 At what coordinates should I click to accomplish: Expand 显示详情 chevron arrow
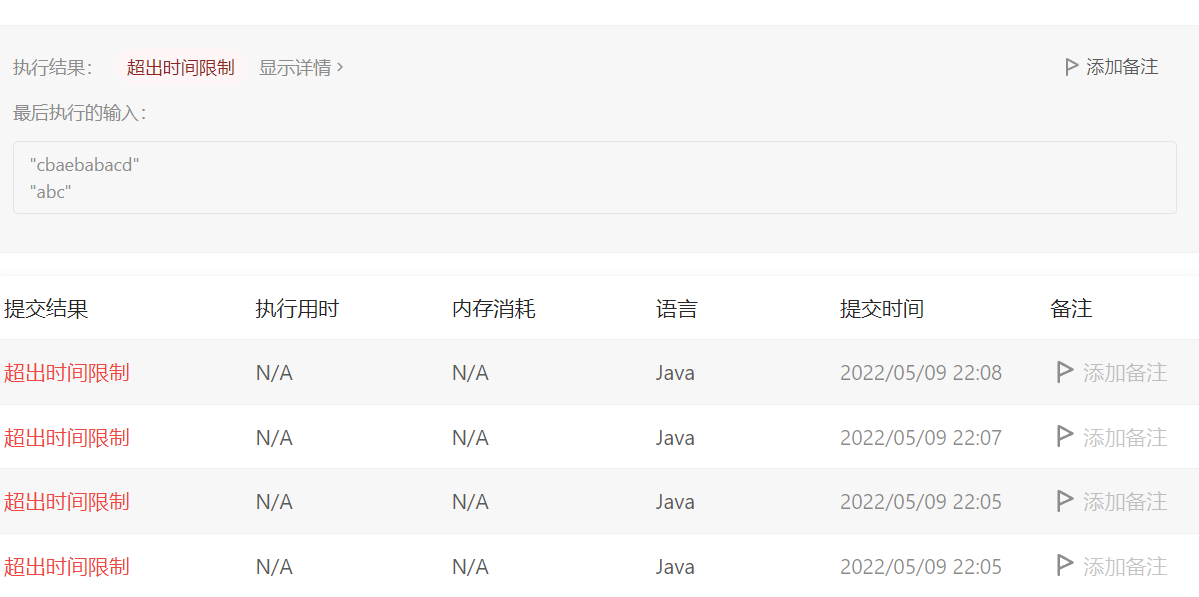pyautogui.click(x=340, y=67)
